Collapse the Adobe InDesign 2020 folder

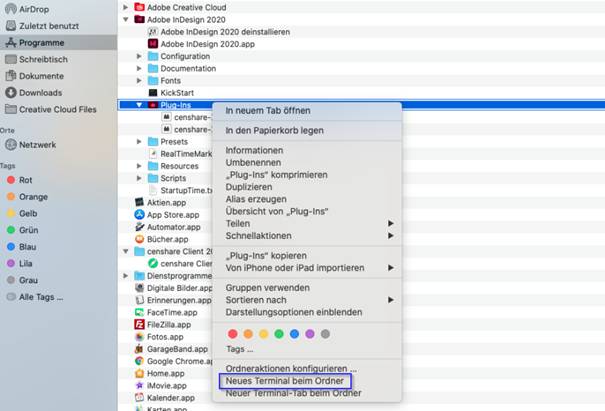tap(125, 19)
